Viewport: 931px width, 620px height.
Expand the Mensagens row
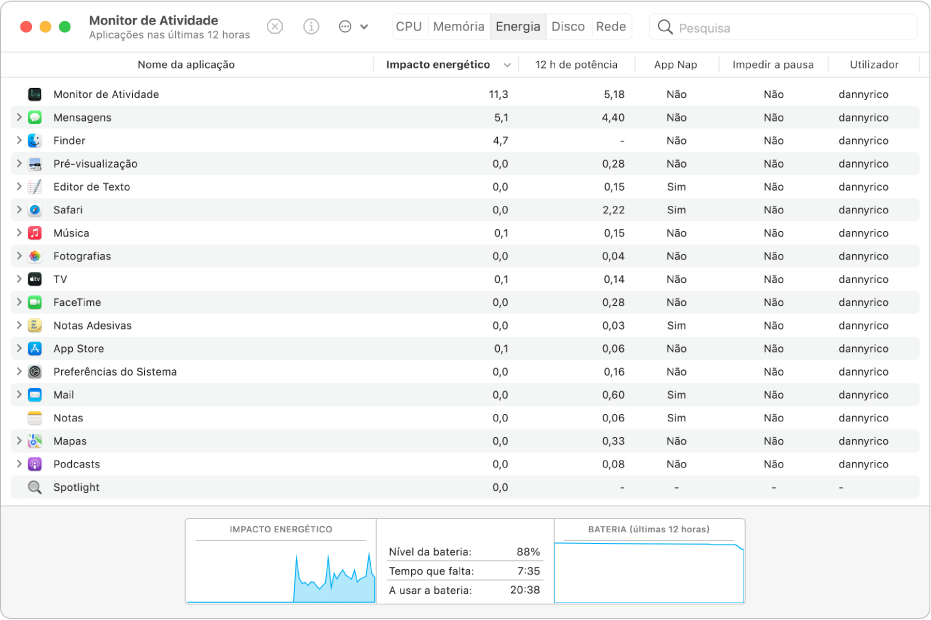19,118
